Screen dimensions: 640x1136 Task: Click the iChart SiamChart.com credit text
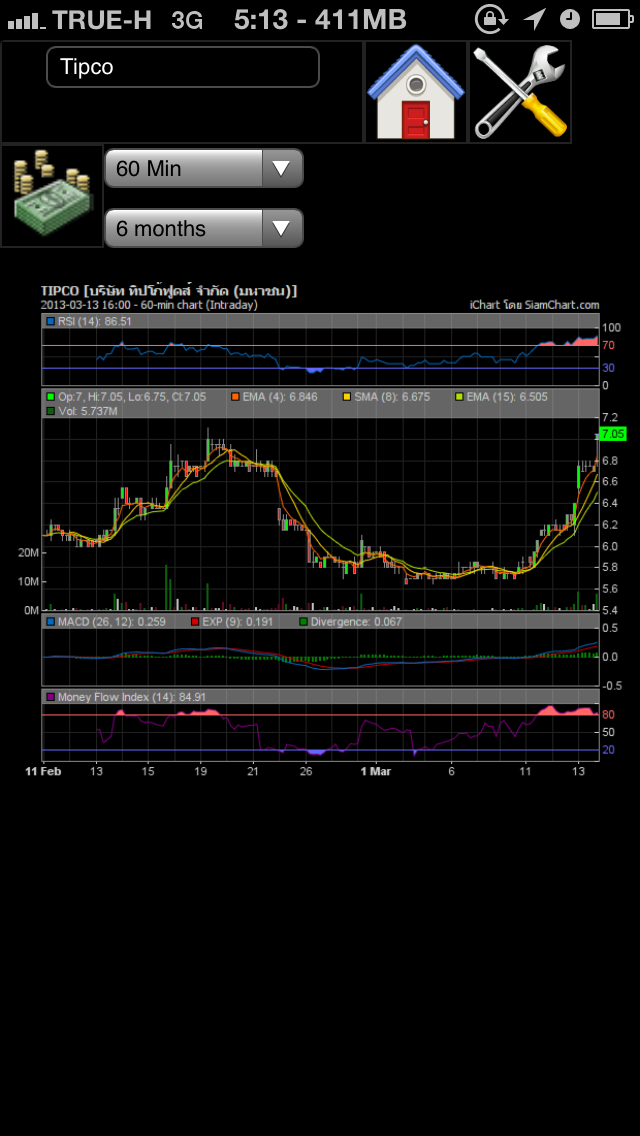[535, 305]
